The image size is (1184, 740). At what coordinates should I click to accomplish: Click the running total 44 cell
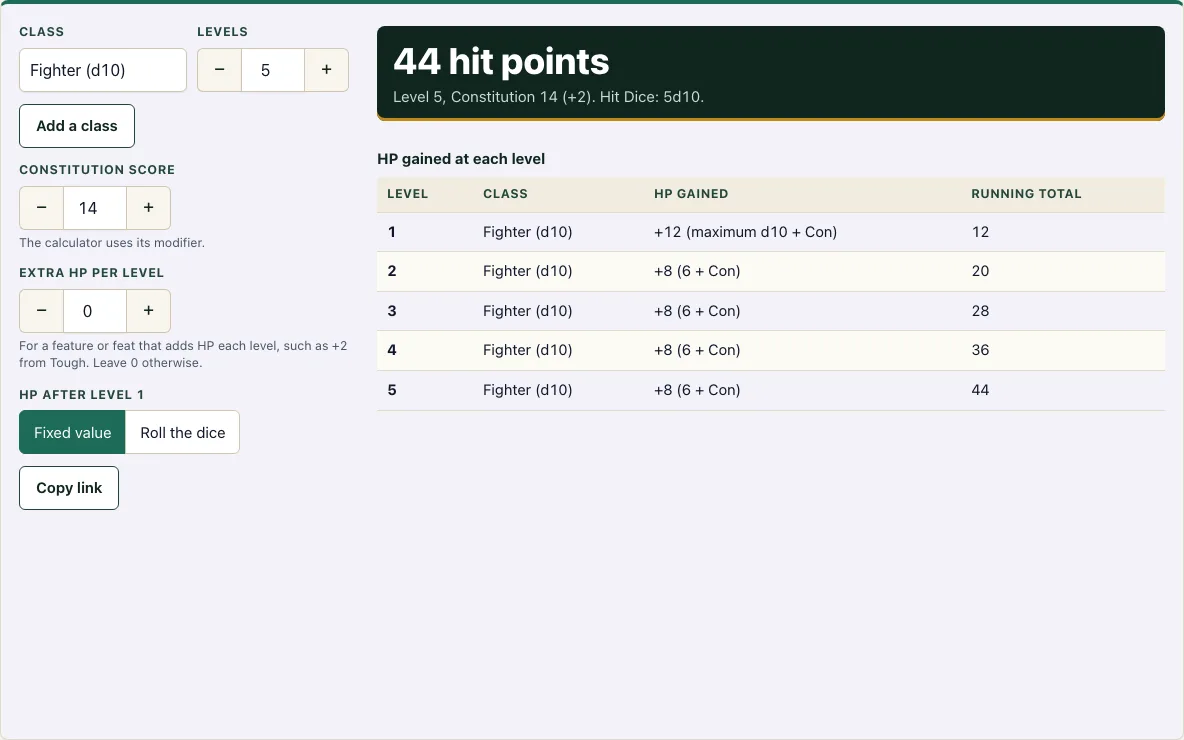click(980, 390)
